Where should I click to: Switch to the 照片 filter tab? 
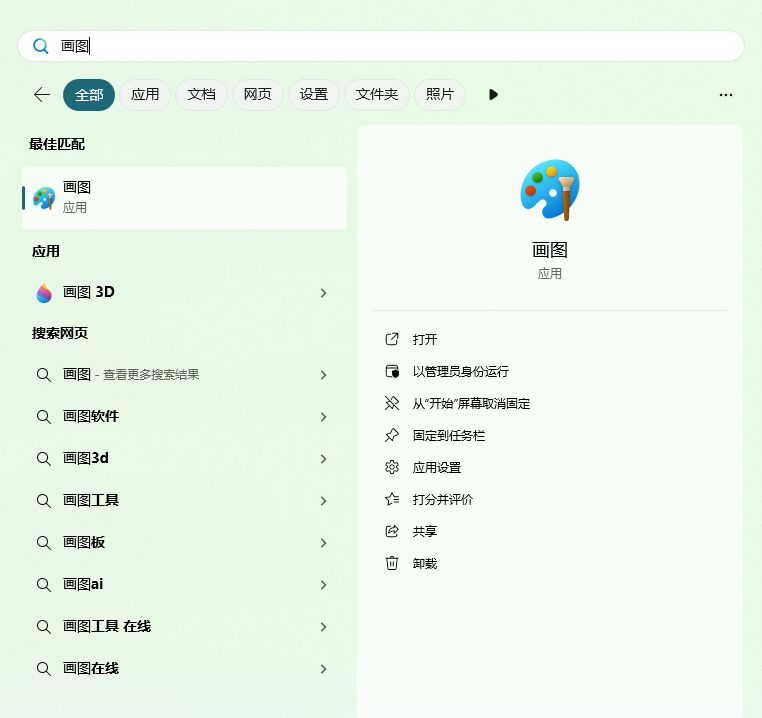(x=440, y=94)
